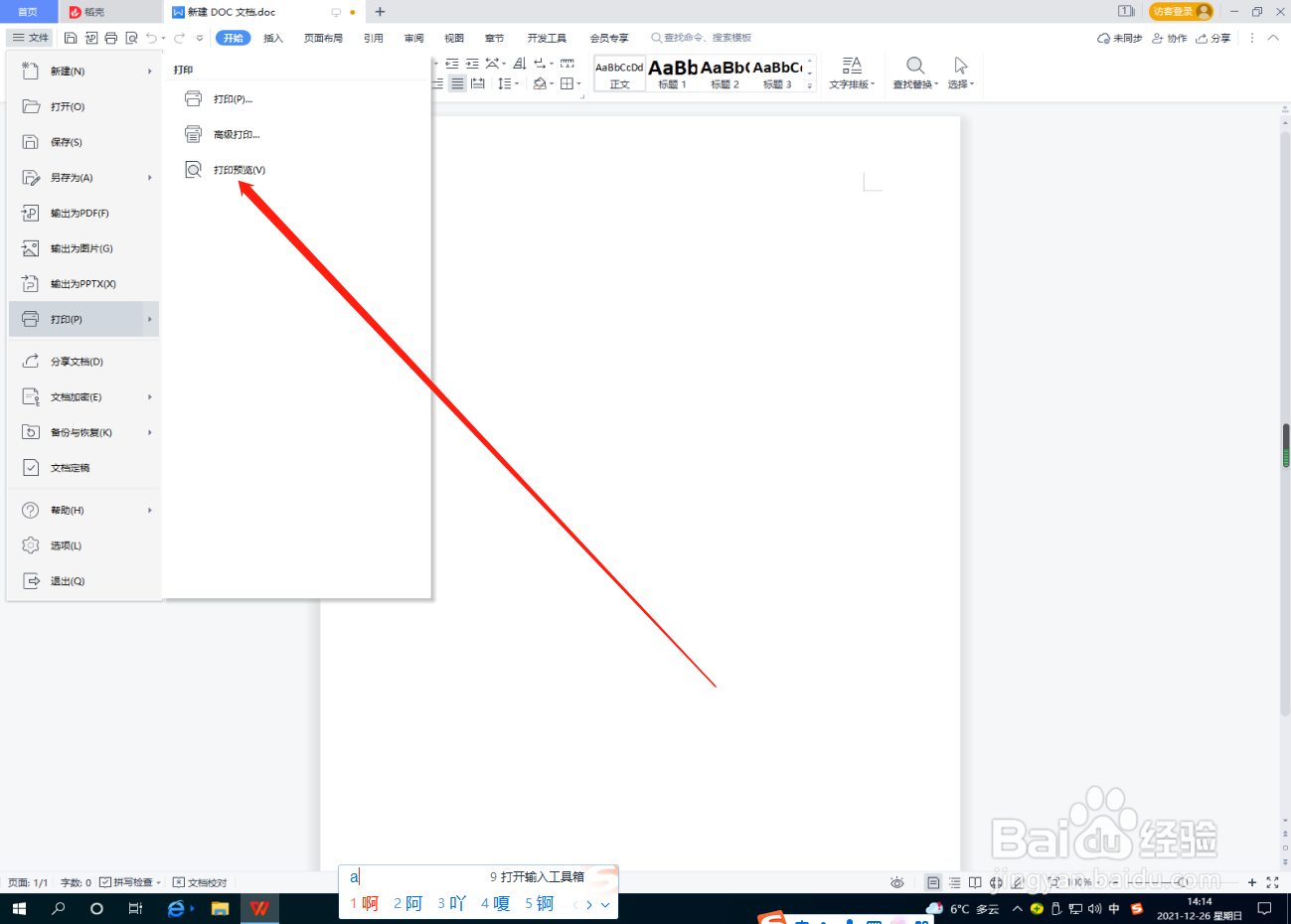Select 分享文档(D) in the file menu
This screenshot has width=1291, height=924.
click(x=83, y=362)
